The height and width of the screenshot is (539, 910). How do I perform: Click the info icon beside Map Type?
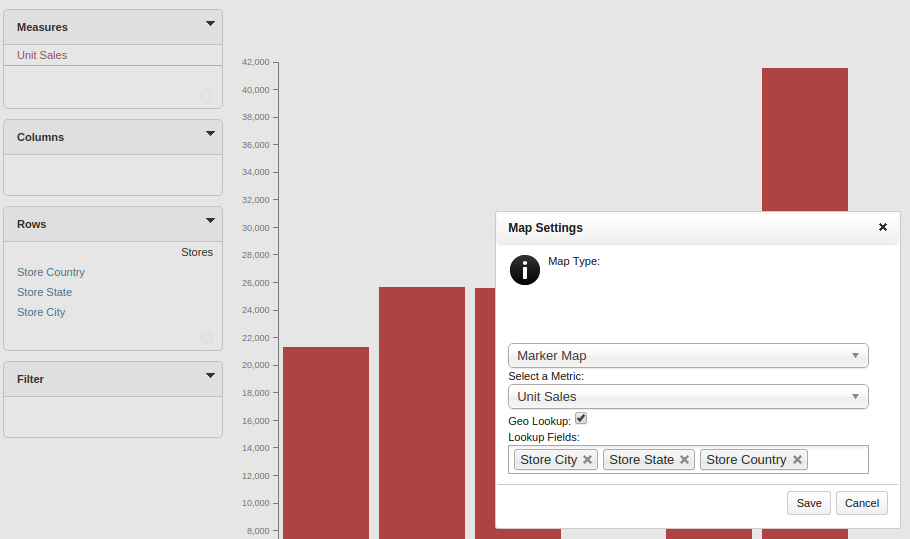click(525, 270)
